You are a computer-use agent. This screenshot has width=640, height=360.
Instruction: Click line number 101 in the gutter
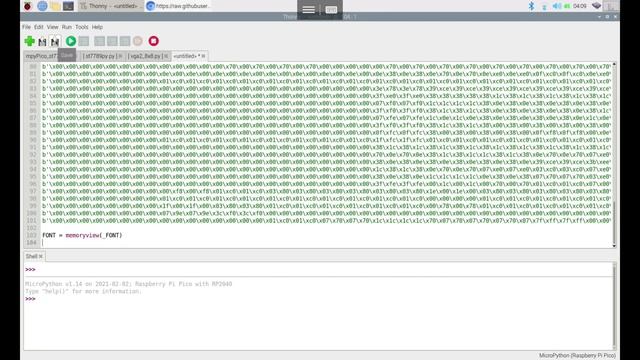coord(32,221)
